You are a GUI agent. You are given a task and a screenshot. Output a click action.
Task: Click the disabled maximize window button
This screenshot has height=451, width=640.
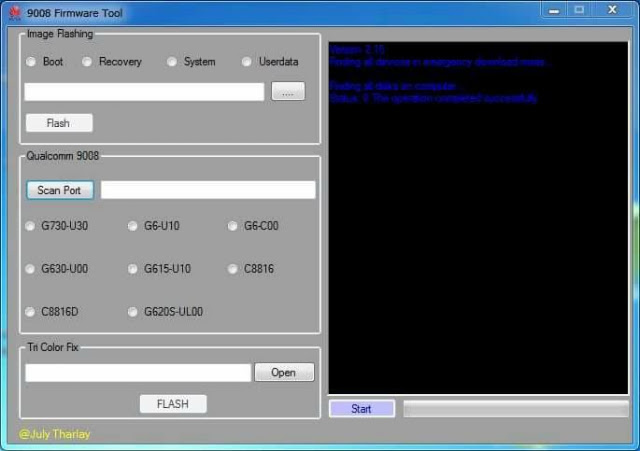pyautogui.click(x=579, y=10)
